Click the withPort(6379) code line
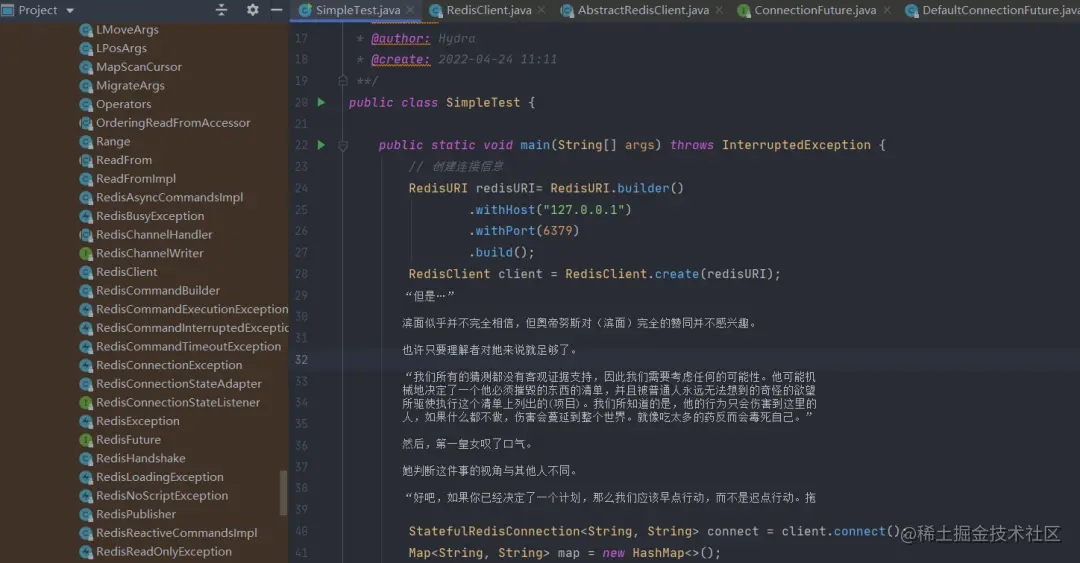This screenshot has height=563, width=1080. point(523,231)
